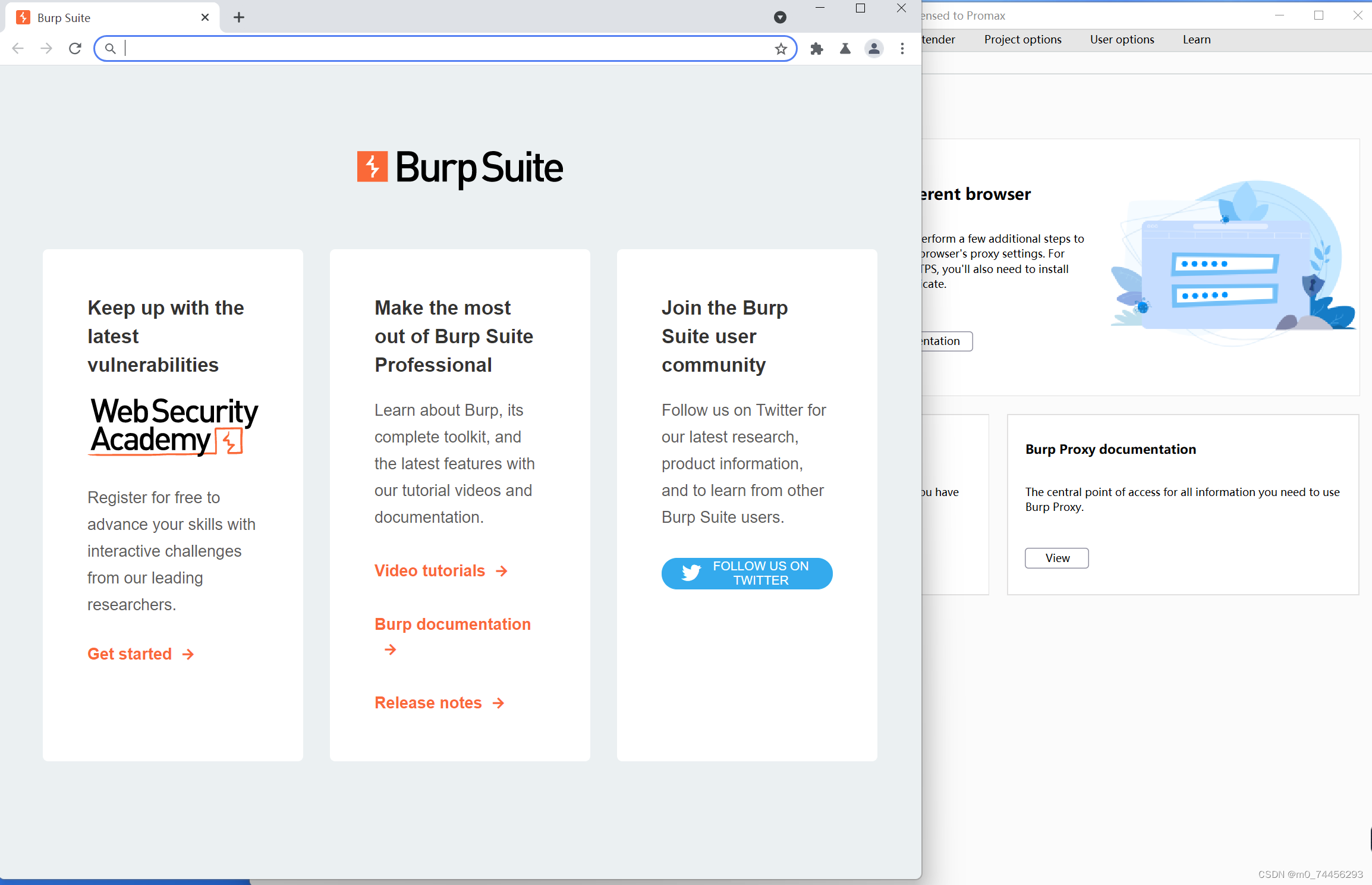Click Follow us on Twitter
The image size is (1372, 885).
(747, 573)
